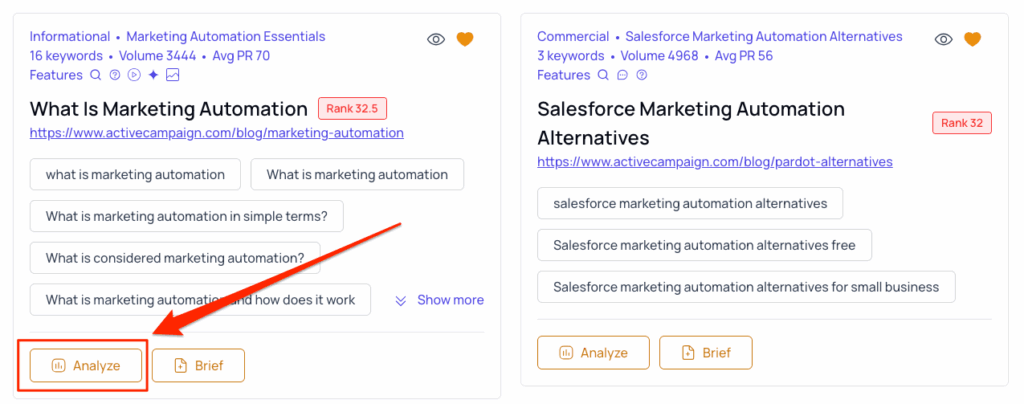Click the magnifier feature icon in Marketing Automation card

[x=96, y=75]
